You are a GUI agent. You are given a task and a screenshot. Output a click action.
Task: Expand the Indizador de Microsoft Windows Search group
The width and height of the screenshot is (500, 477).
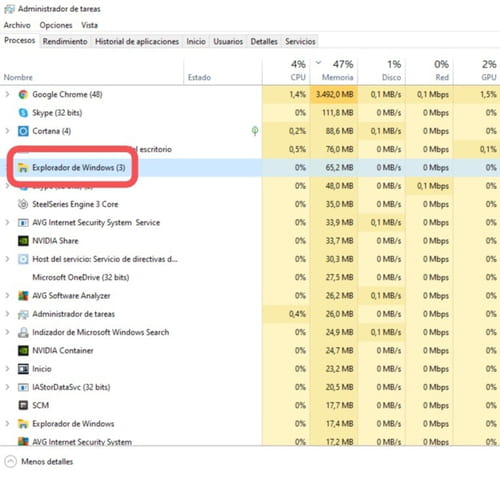pyautogui.click(x=7, y=332)
